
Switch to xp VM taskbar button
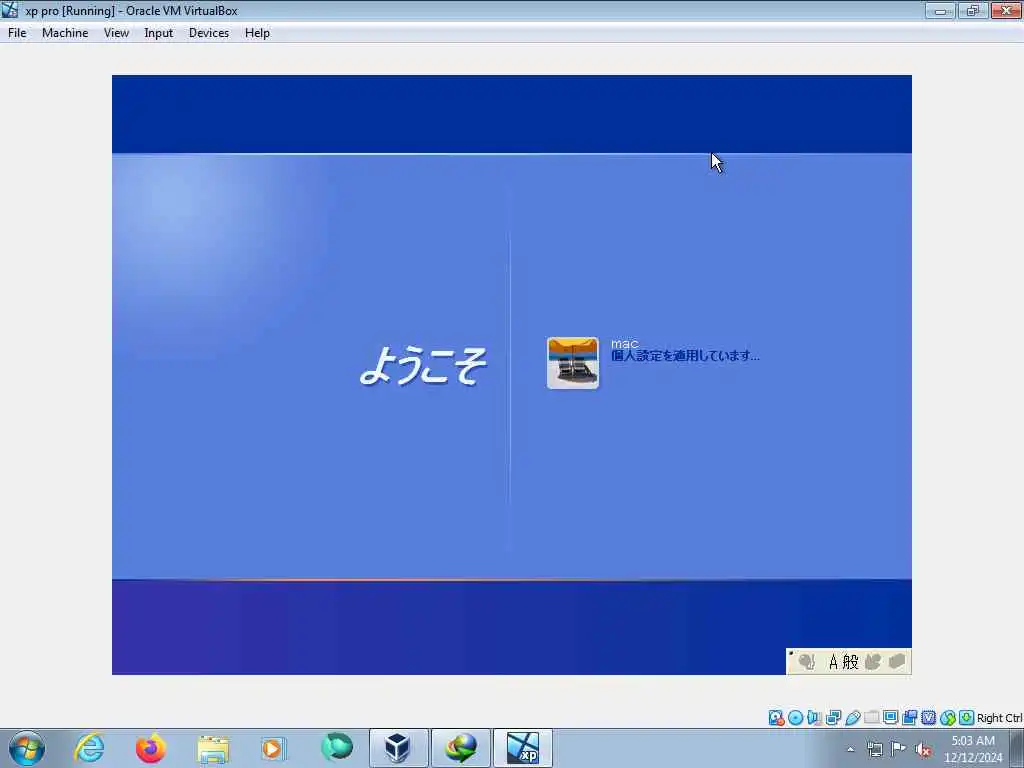click(522, 748)
